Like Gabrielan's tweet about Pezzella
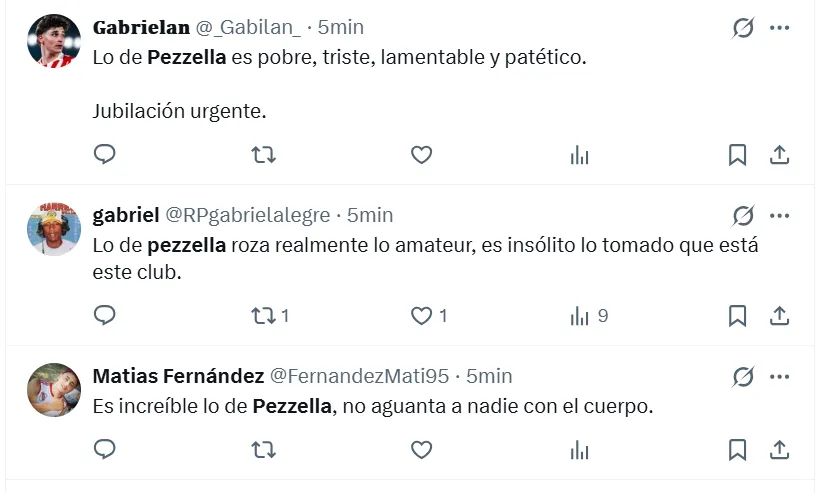The height and width of the screenshot is (493, 826). pos(421,154)
